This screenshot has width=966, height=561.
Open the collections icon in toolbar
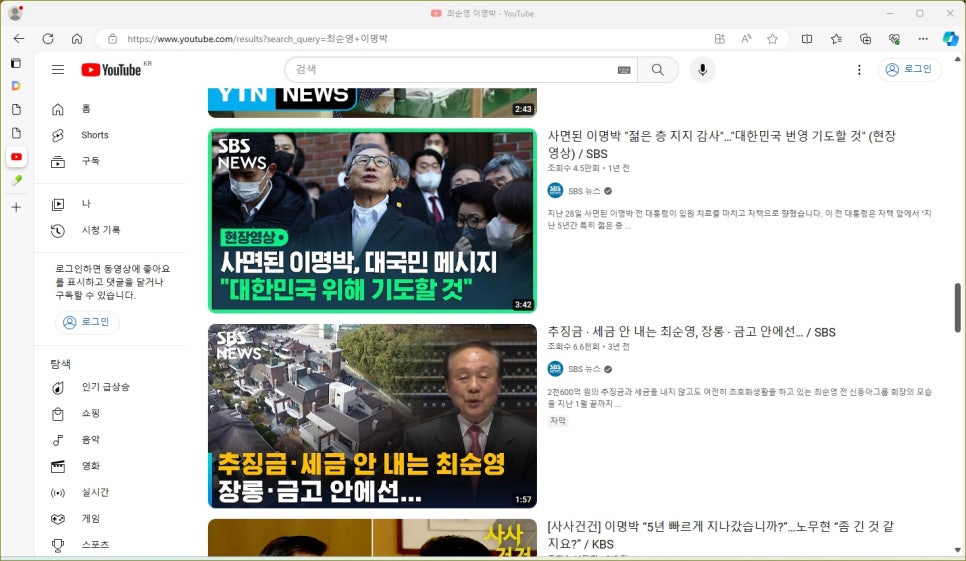click(x=865, y=39)
